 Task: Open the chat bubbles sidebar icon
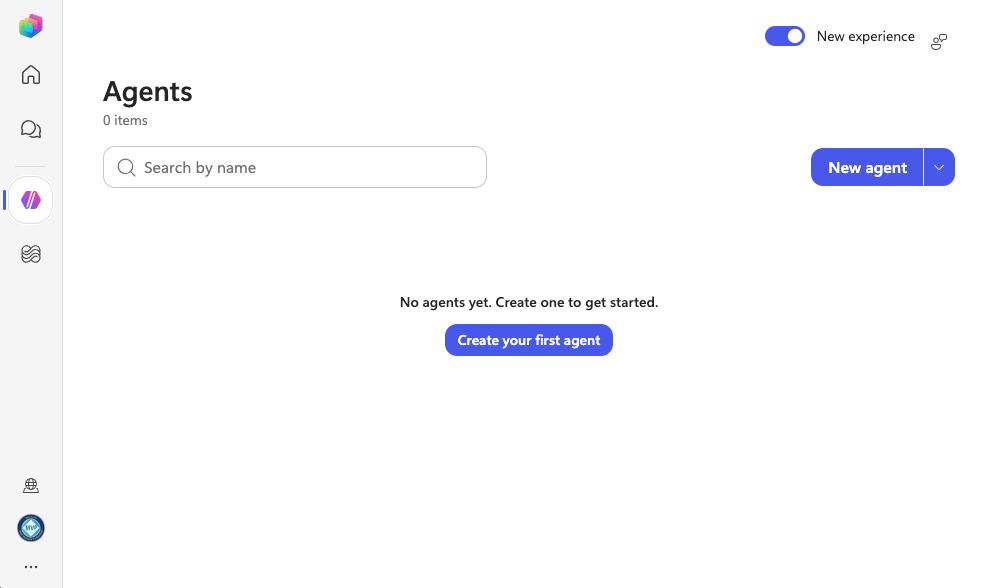(x=30, y=129)
